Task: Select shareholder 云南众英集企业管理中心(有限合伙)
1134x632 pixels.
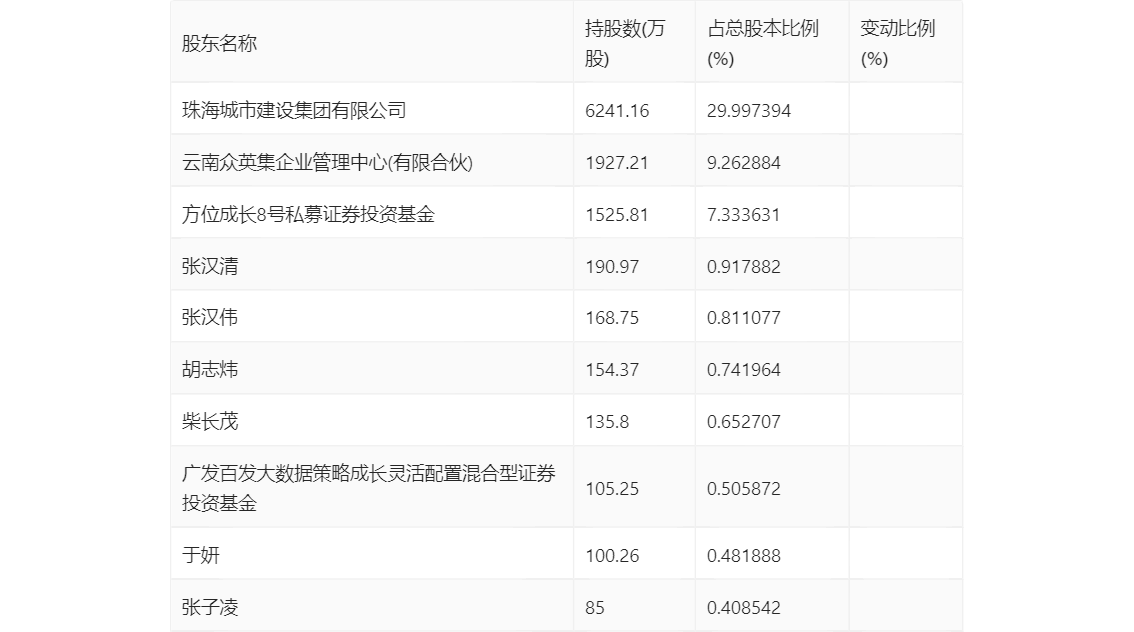Action: point(327,163)
